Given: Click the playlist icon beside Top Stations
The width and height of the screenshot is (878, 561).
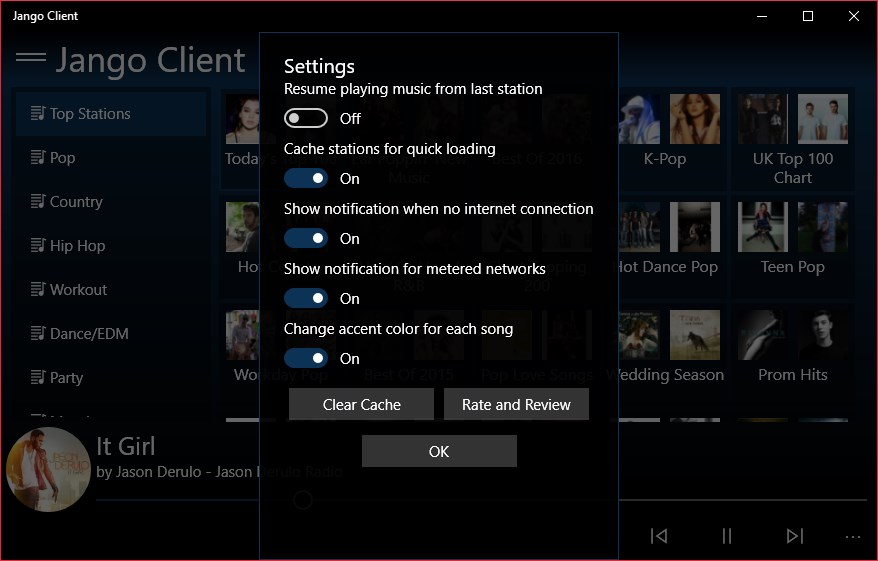Looking at the screenshot, I should pyautogui.click(x=38, y=113).
